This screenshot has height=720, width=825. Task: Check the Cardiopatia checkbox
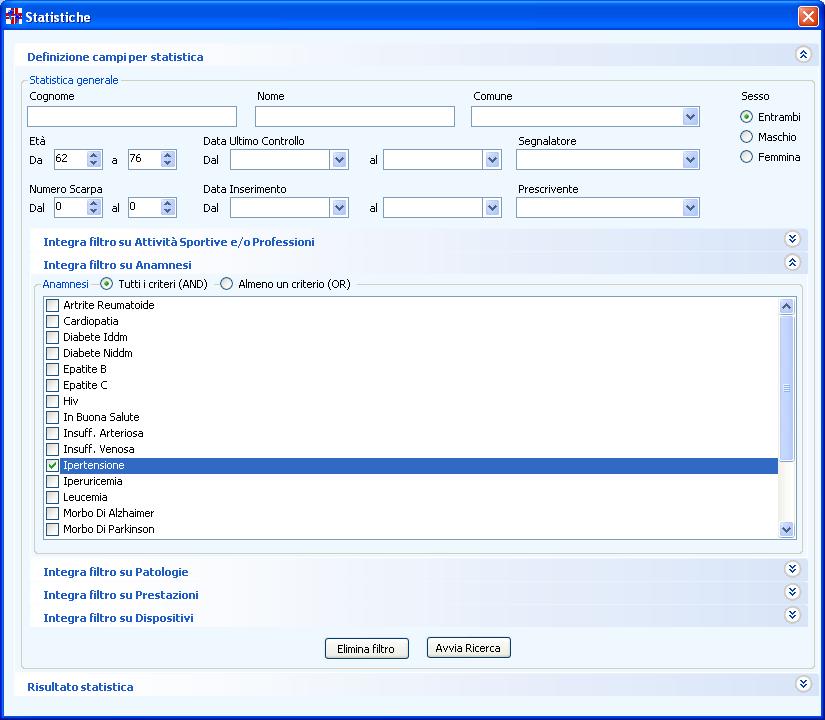coord(53,322)
